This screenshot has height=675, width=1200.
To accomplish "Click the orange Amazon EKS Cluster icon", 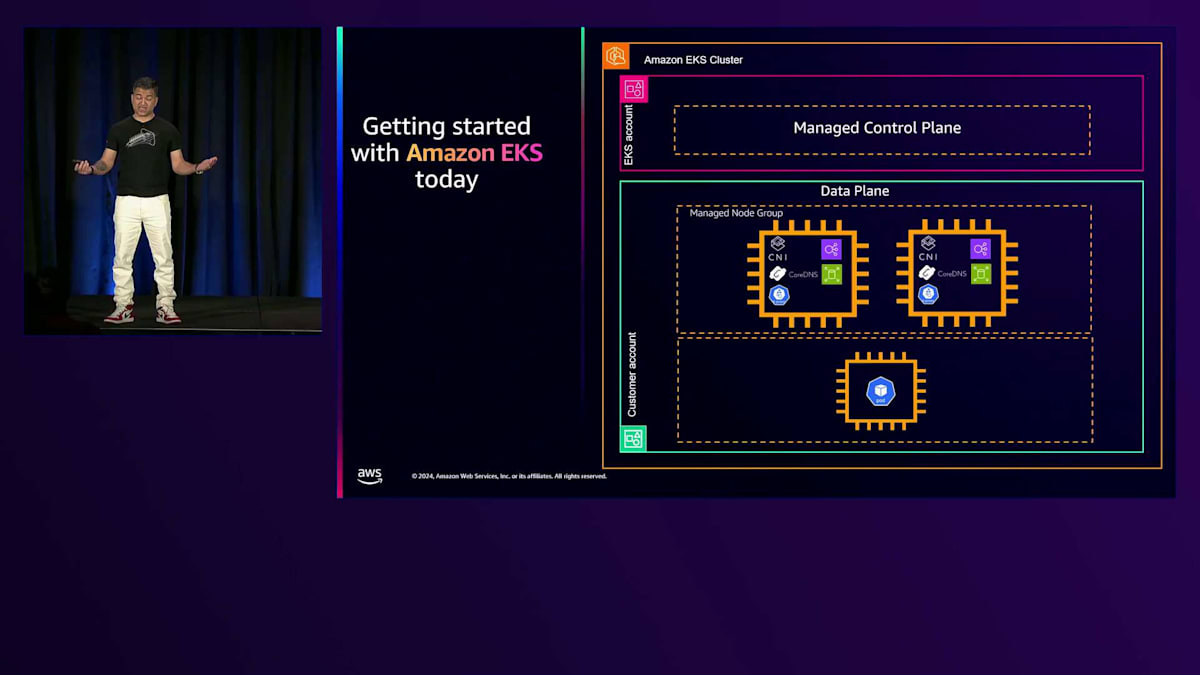I will pyautogui.click(x=616, y=56).
